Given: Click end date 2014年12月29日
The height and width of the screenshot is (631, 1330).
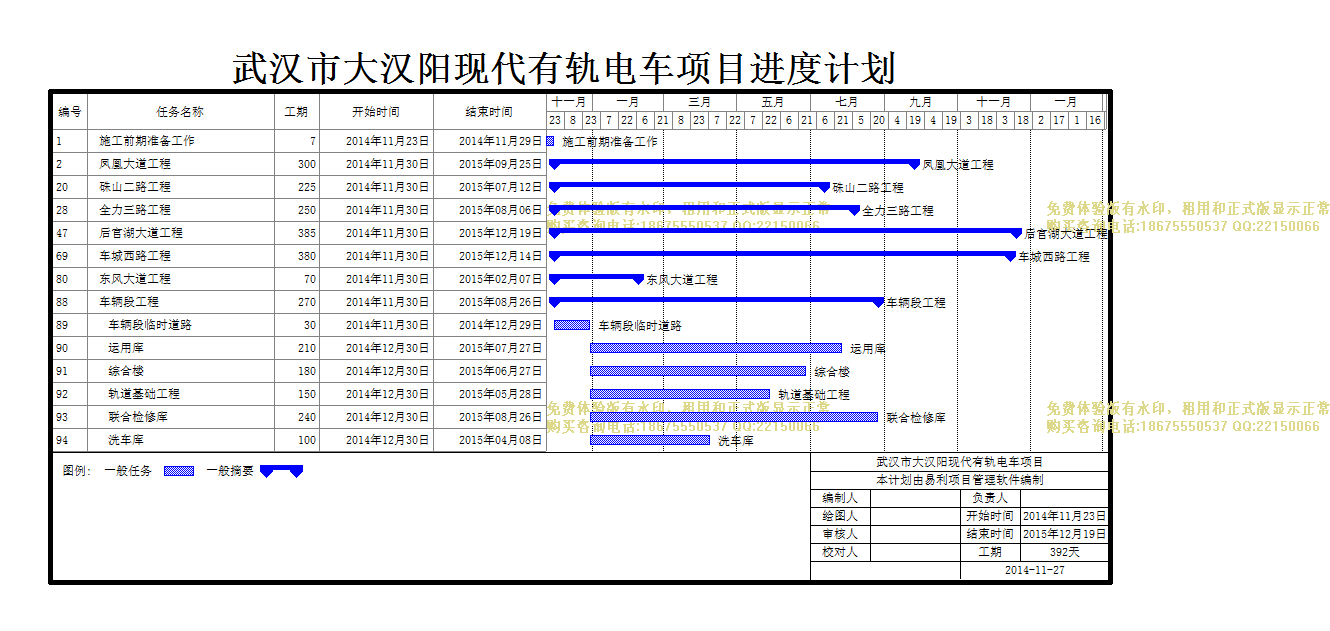Looking at the screenshot, I should coord(500,325).
